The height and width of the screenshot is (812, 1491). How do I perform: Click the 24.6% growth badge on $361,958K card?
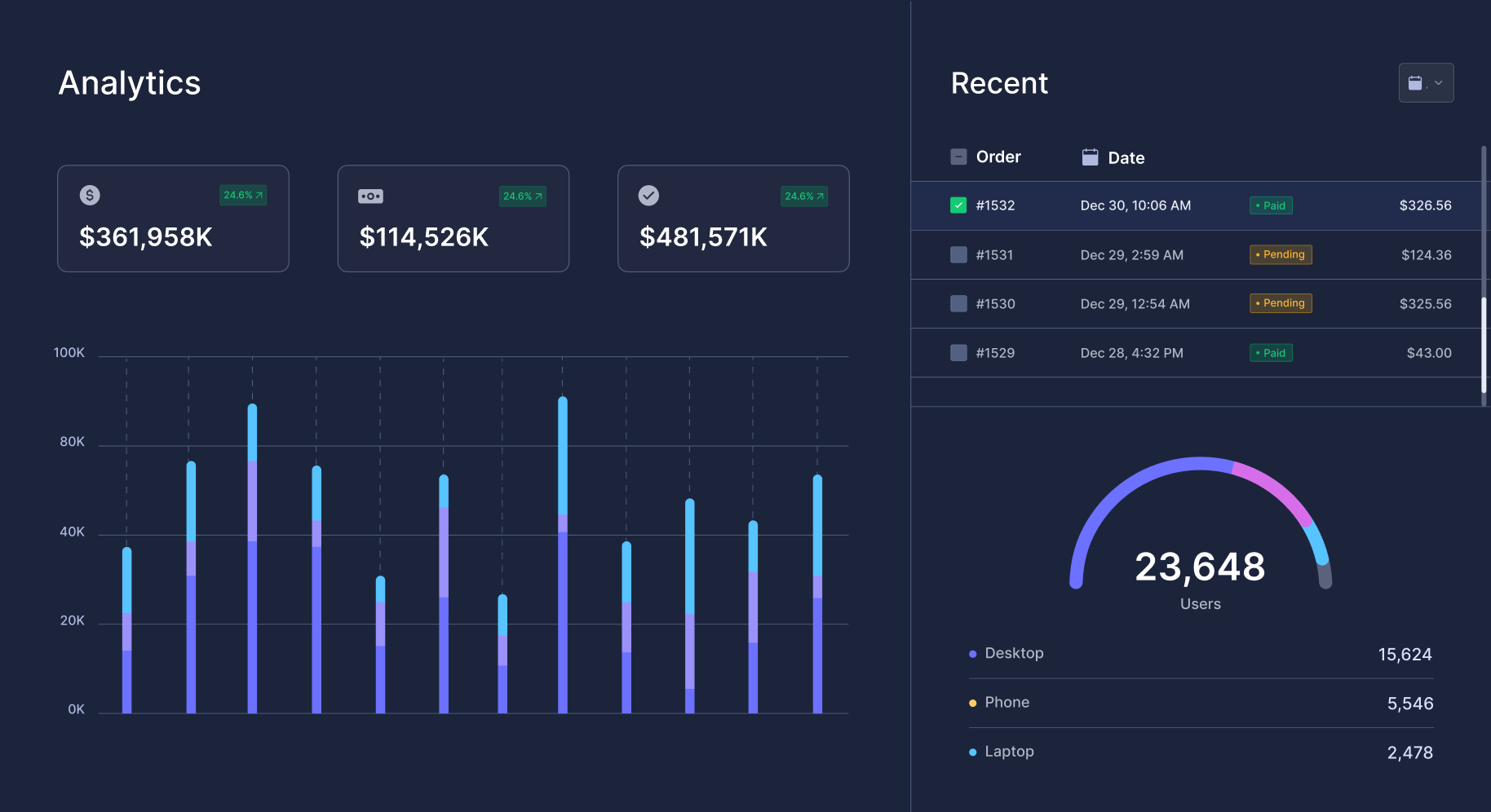243,196
